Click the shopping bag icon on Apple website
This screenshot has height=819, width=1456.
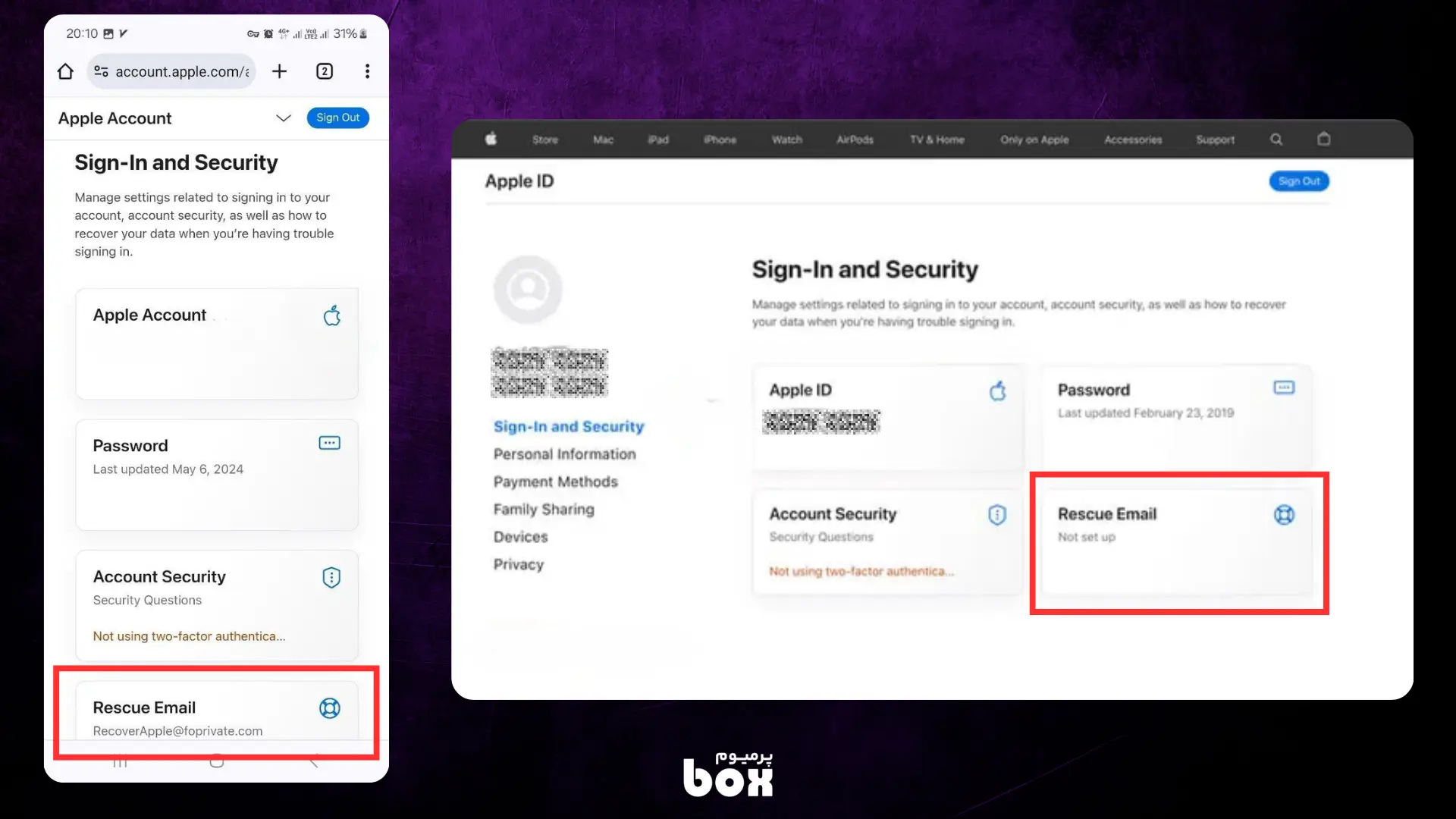(x=1324, y=139)
